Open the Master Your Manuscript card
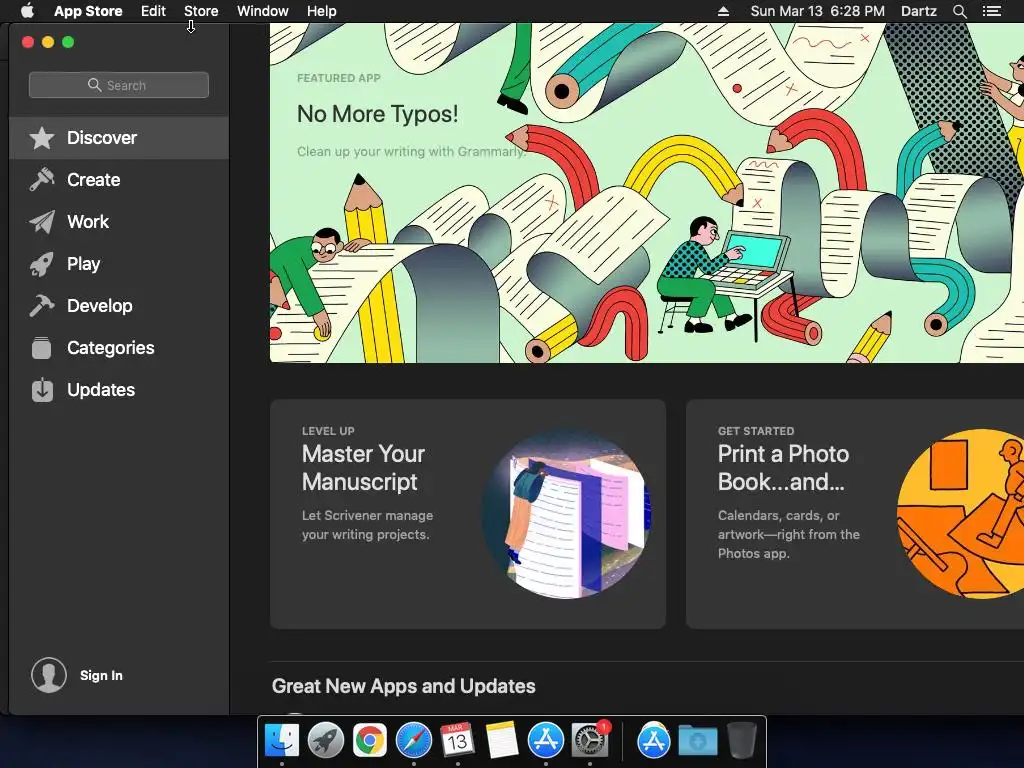Image resolution: width=1024 pixels, height=768 pixels. click(468, 514)
